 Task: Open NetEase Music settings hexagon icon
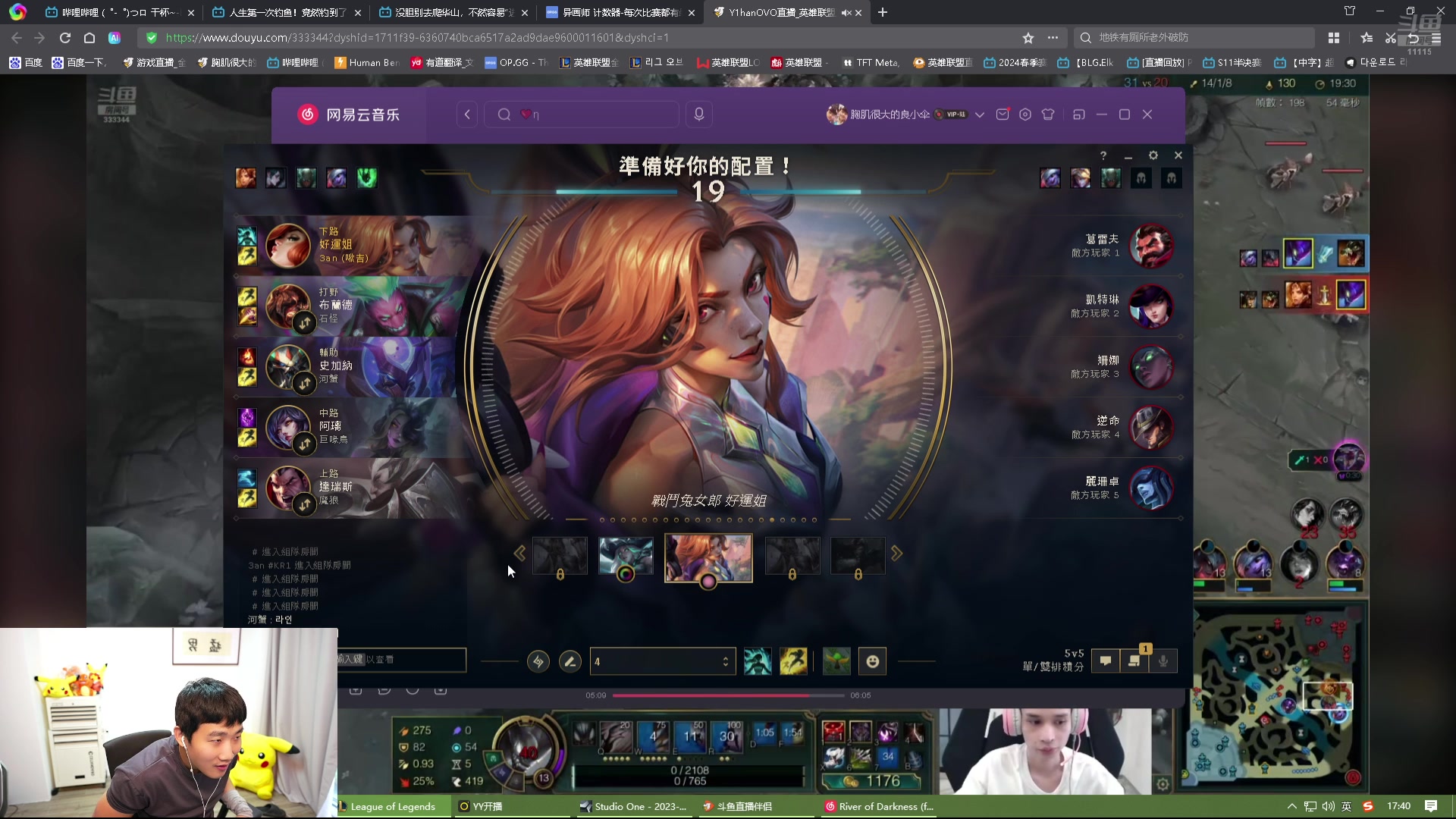[1025, 115]
